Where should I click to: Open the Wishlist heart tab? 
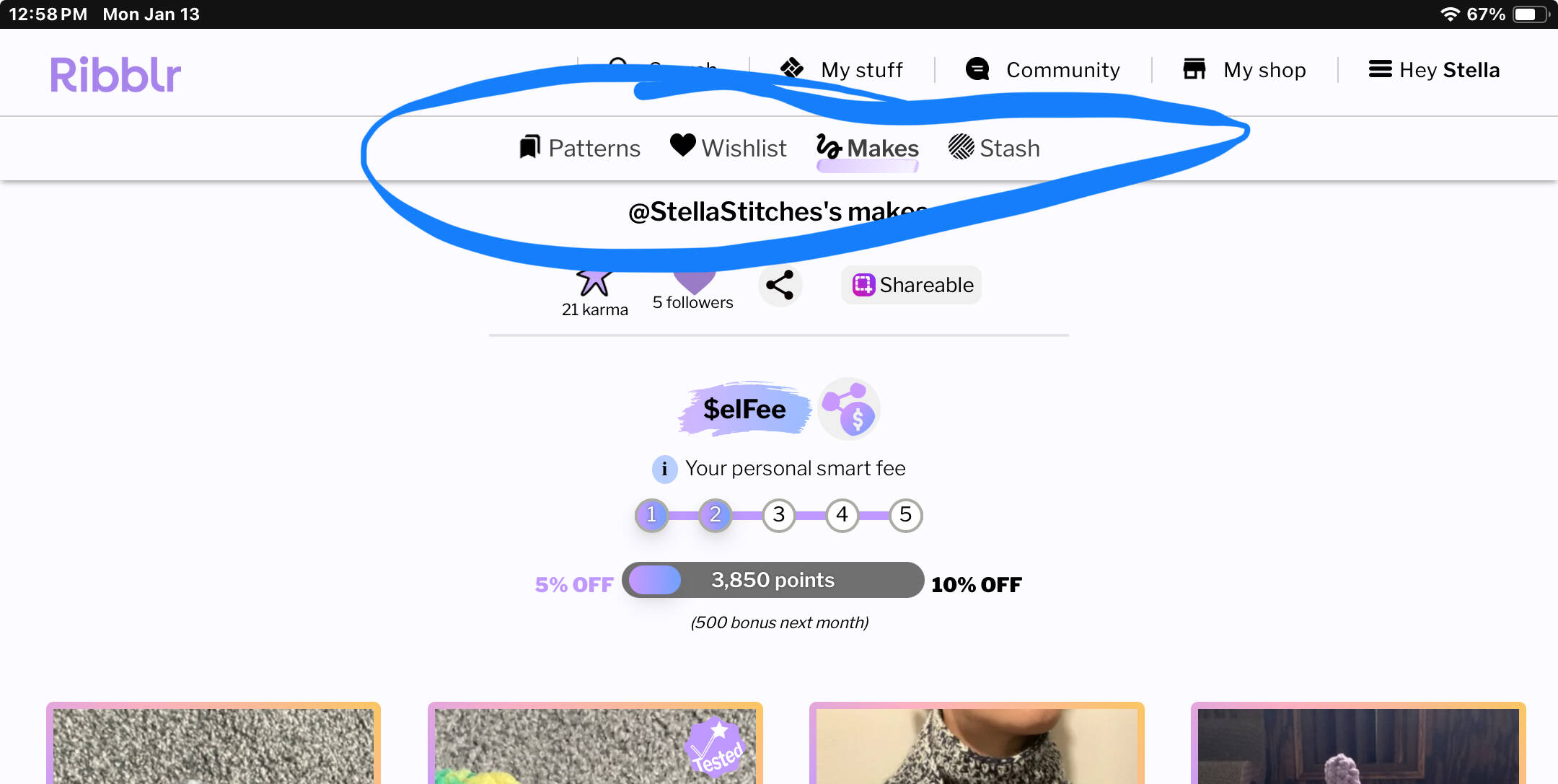[x=728, y=147]
